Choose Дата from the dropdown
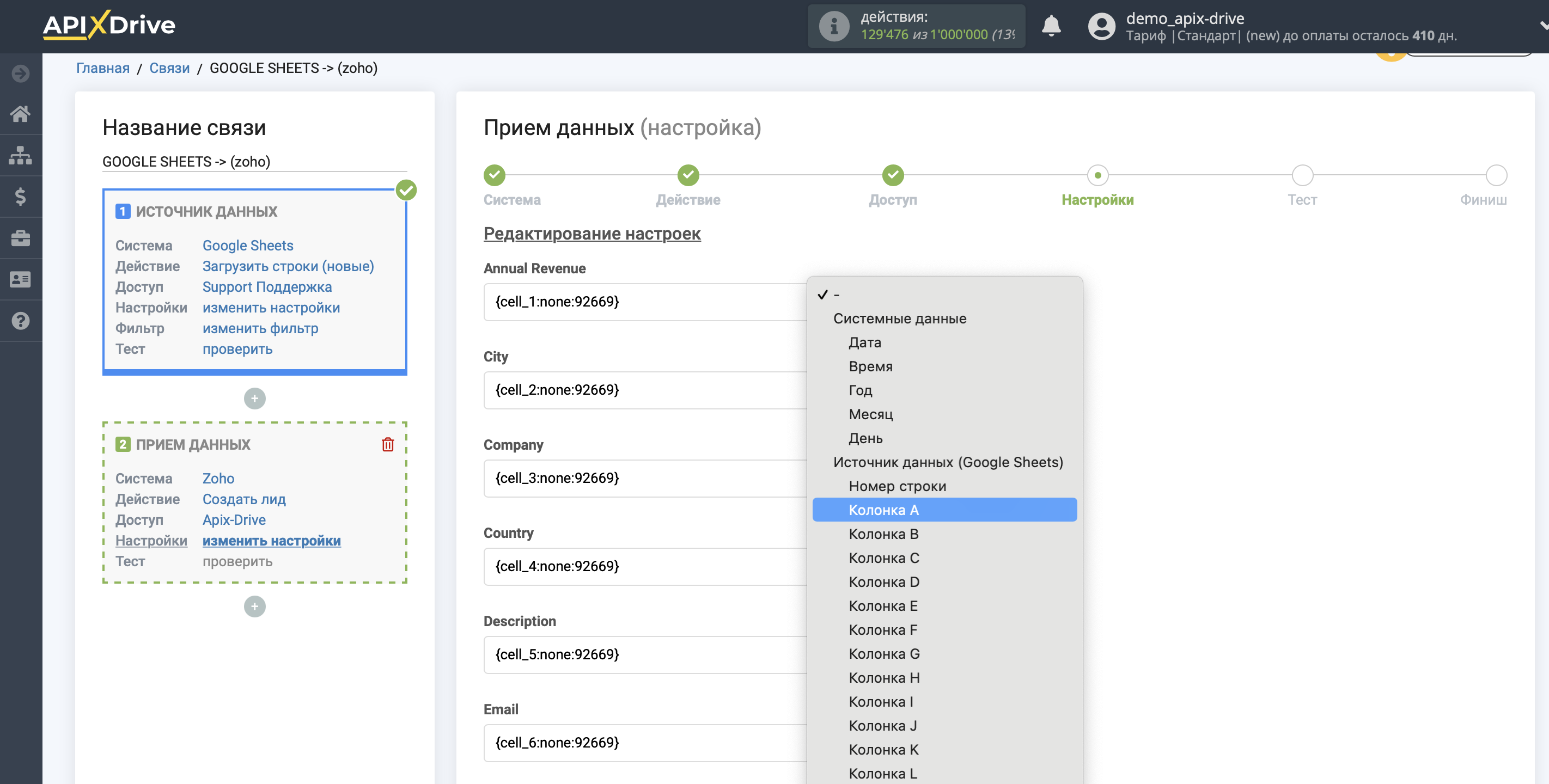Screen dimensions: 1549x784 click(944, 342)
